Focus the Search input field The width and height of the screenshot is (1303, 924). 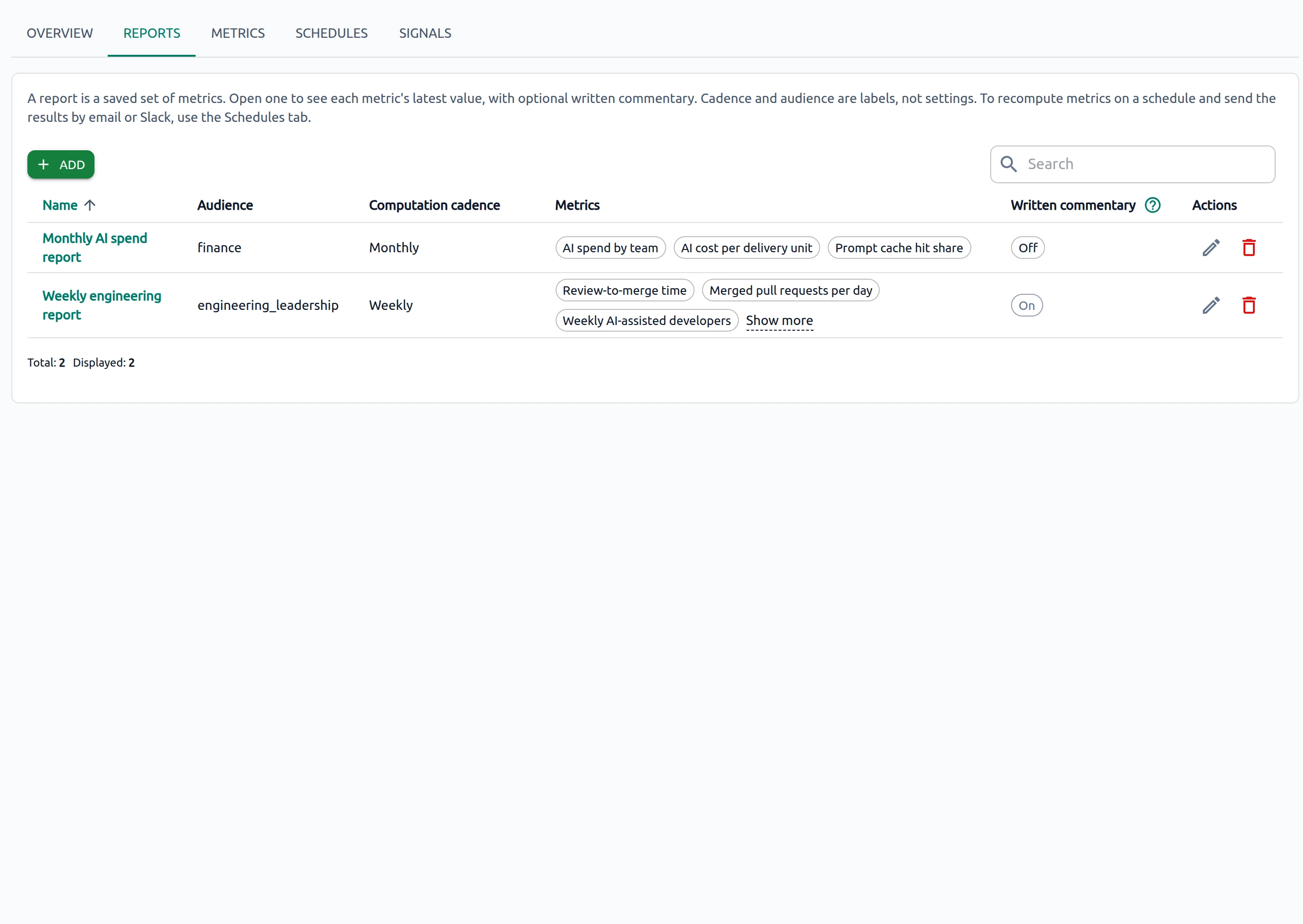click(1132, 164)
